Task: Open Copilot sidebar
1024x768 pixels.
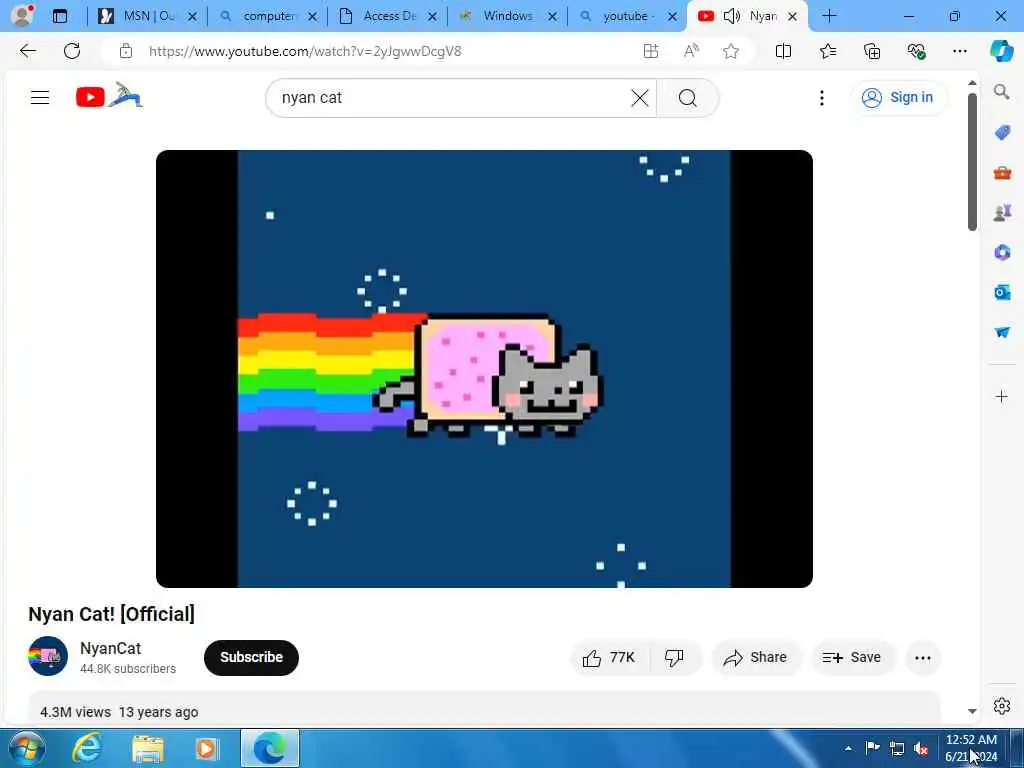Action: pyautogui.click(x=1001, y=51)
